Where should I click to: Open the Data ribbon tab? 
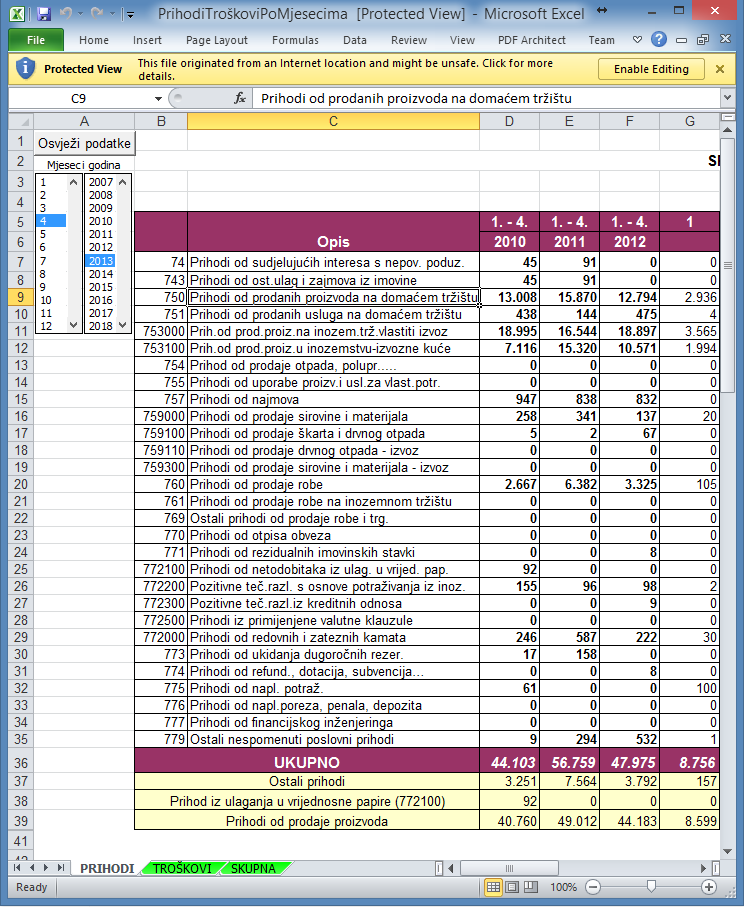(x=355, y=40)
